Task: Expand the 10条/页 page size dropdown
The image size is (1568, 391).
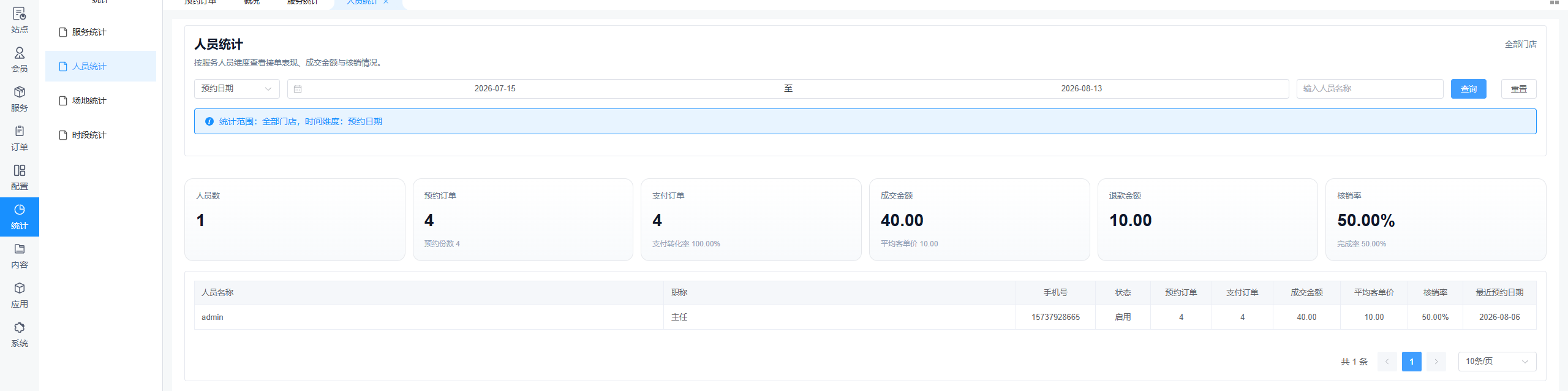Action: [x=1497, y=362]
